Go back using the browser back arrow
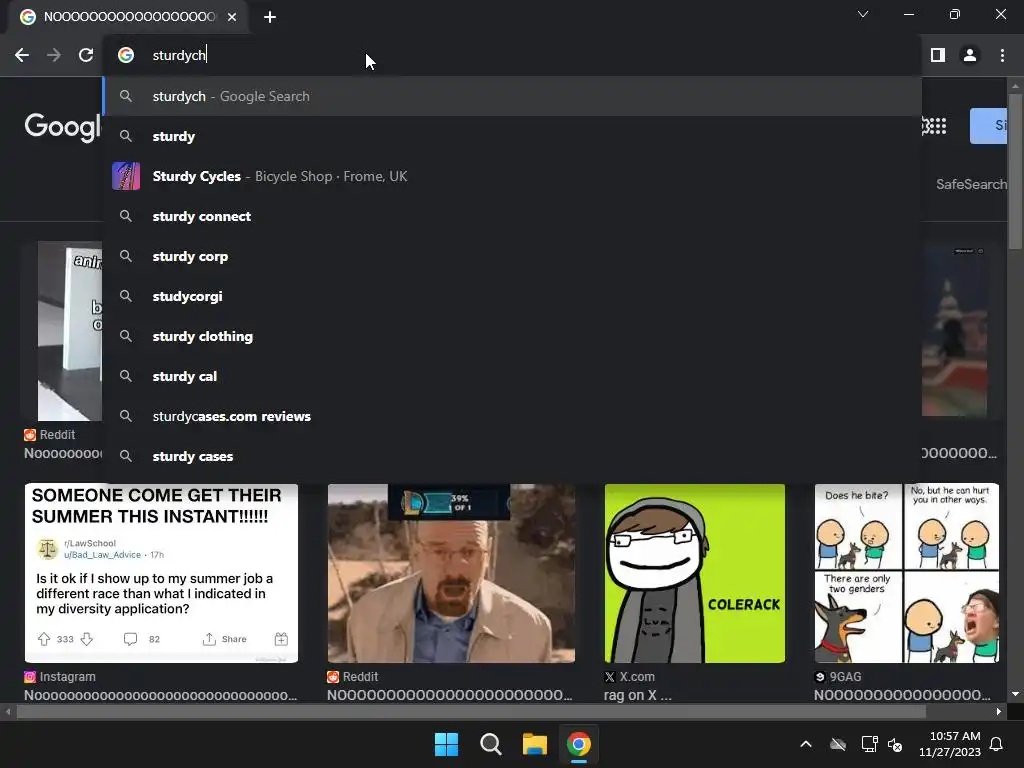The image size is (1024, 768). pos(22,56)
